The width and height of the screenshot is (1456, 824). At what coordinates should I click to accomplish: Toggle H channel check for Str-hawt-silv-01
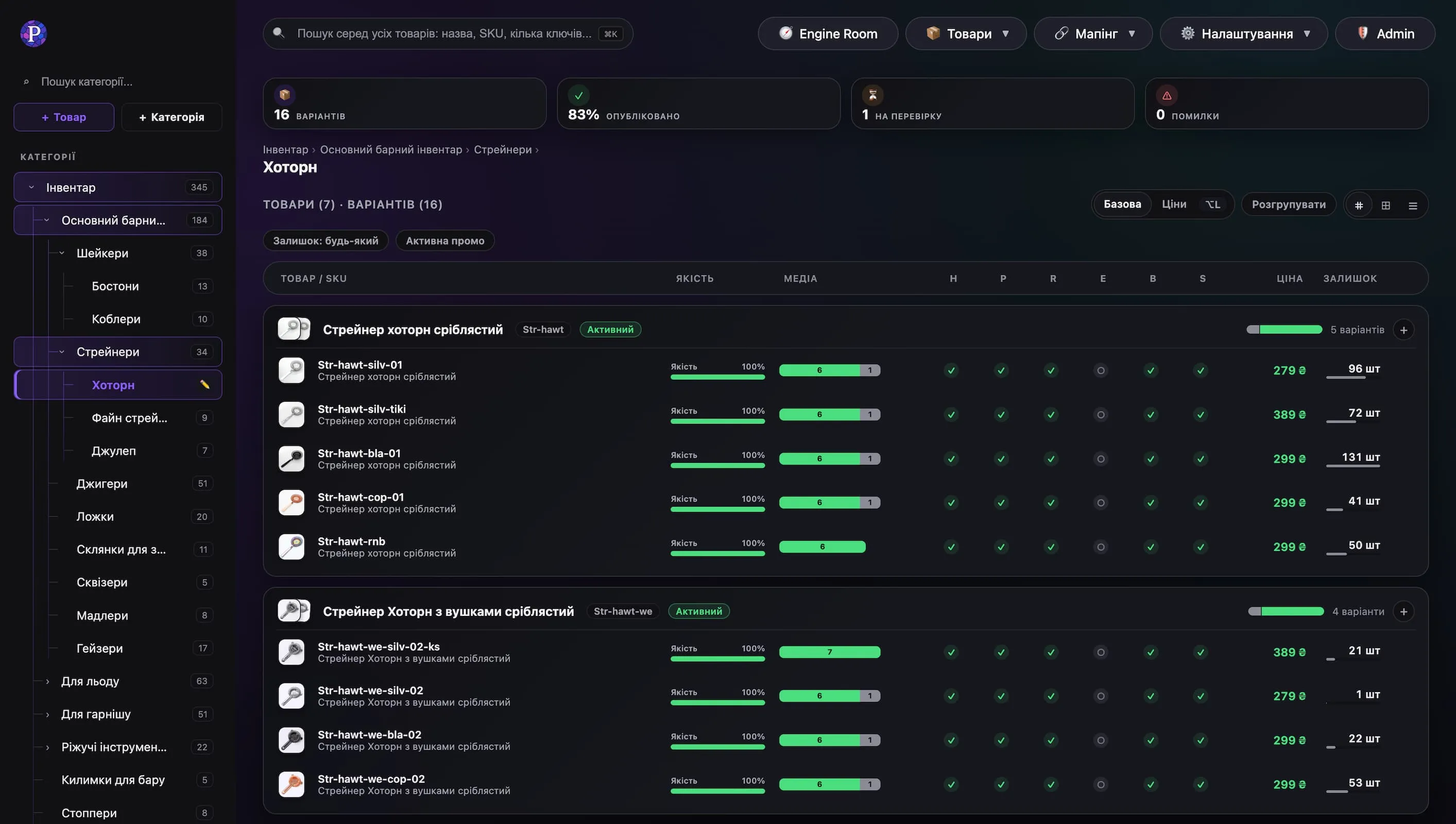pyautogui.click(x=951, y=371)
